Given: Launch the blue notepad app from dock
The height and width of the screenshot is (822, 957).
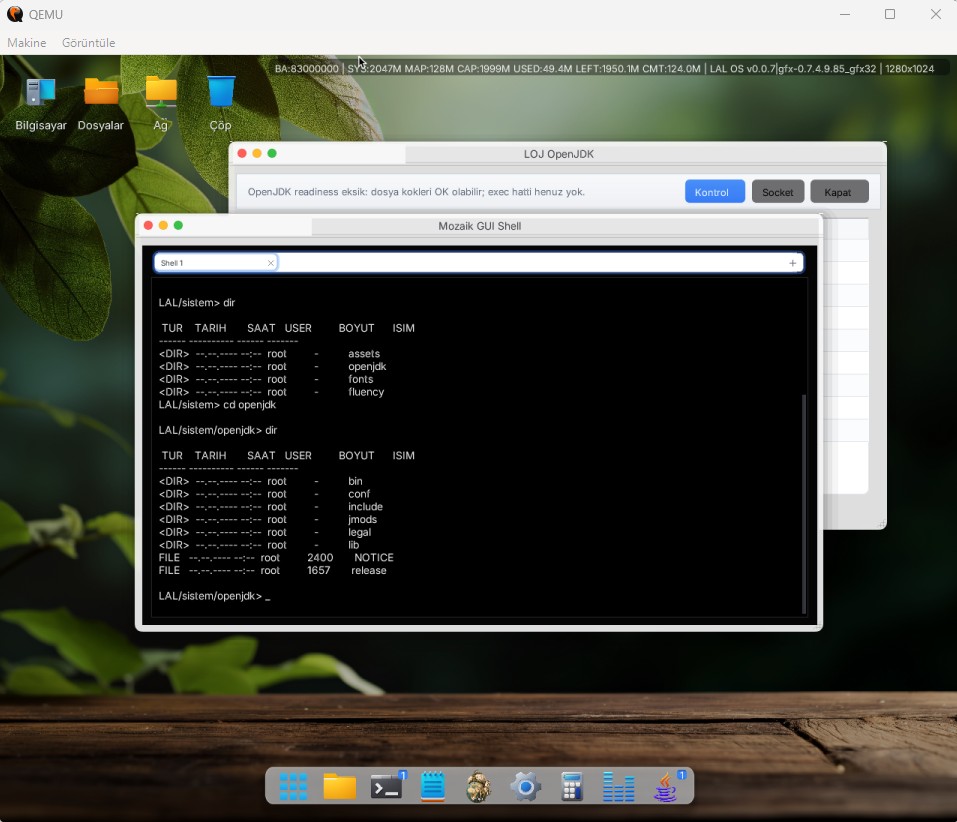Looking at the screenshot, I should 433,786.
